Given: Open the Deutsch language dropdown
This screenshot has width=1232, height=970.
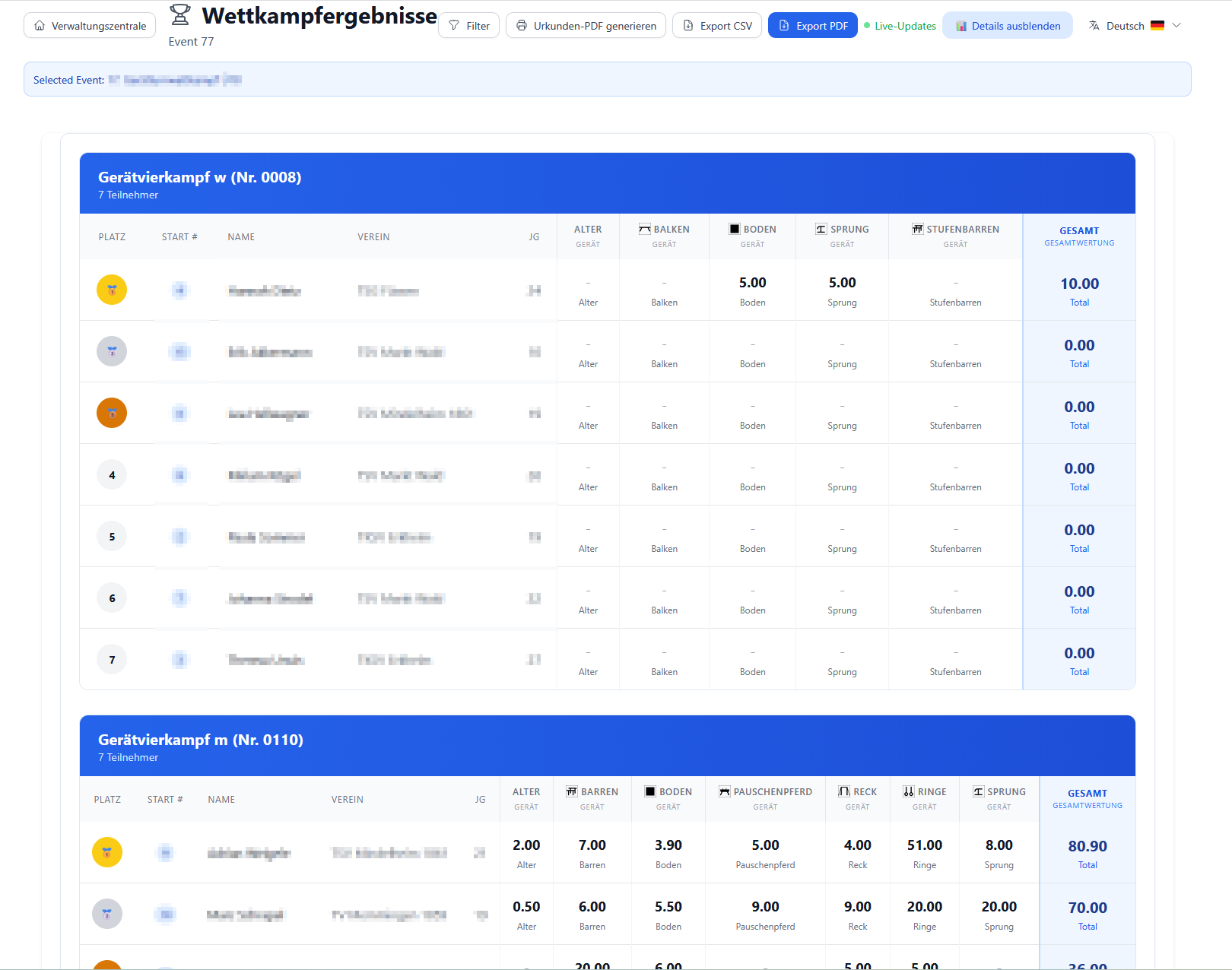Looking at the screenshot, I should click(x=1135, y=26).
